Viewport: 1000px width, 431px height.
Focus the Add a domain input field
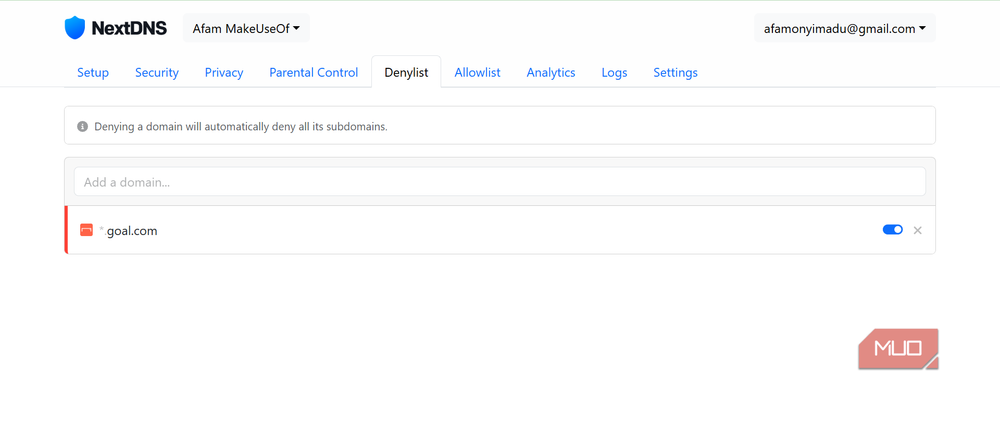pyautogui.click(x=500, y=182)
